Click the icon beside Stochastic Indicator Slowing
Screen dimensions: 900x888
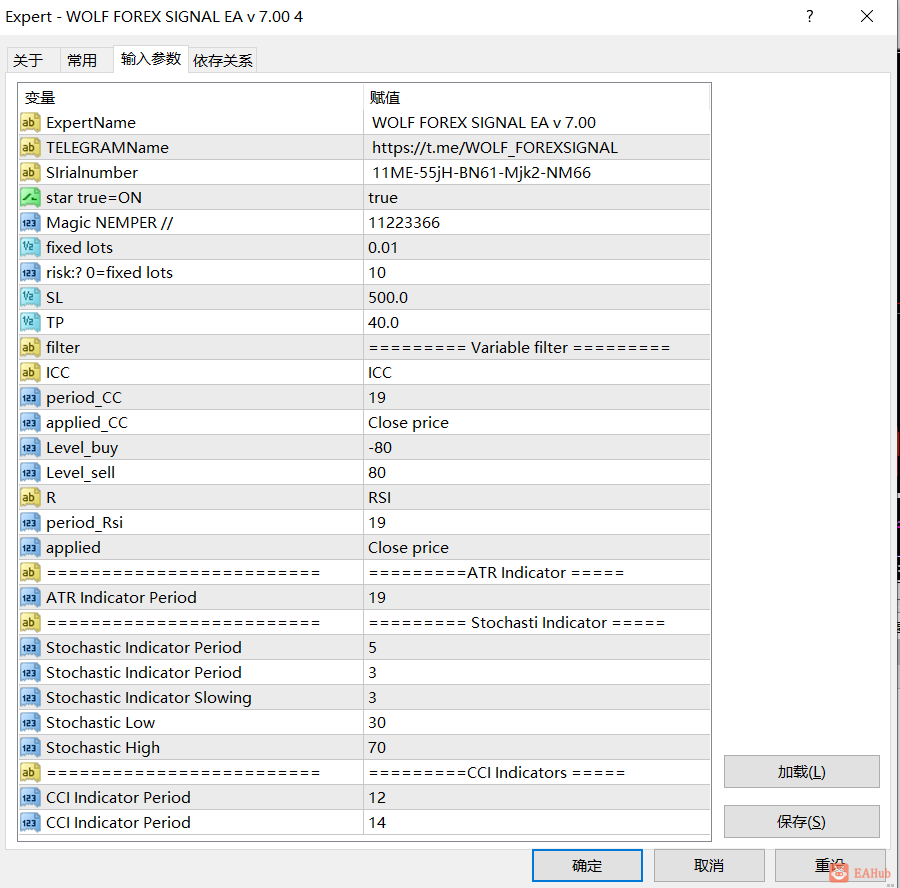coord(30,697)
